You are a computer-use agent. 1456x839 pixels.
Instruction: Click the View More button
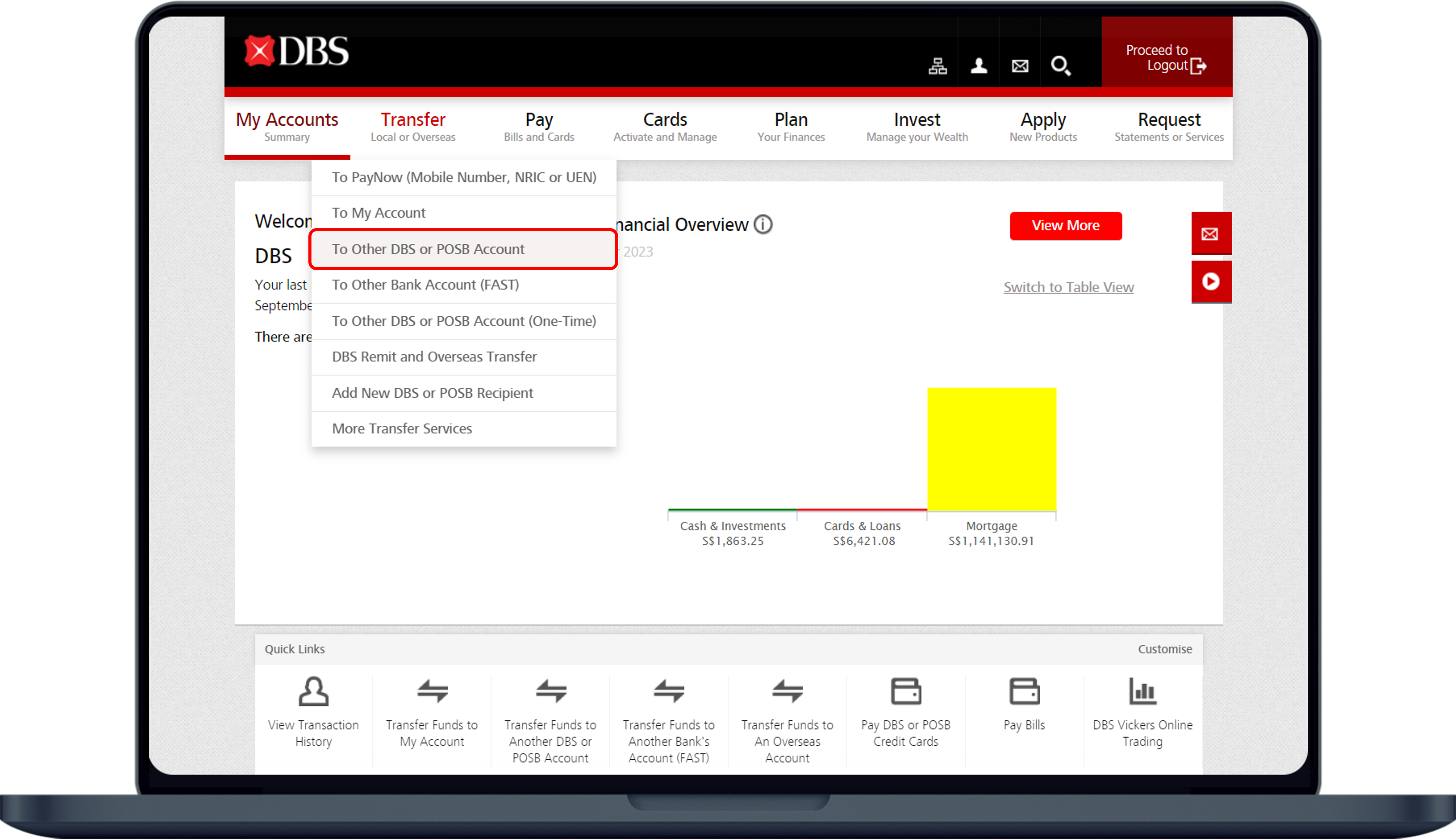coord(1065,225)
